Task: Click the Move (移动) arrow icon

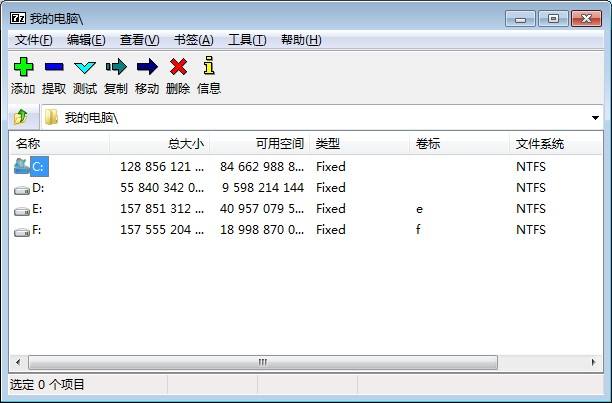Action: 147,67
